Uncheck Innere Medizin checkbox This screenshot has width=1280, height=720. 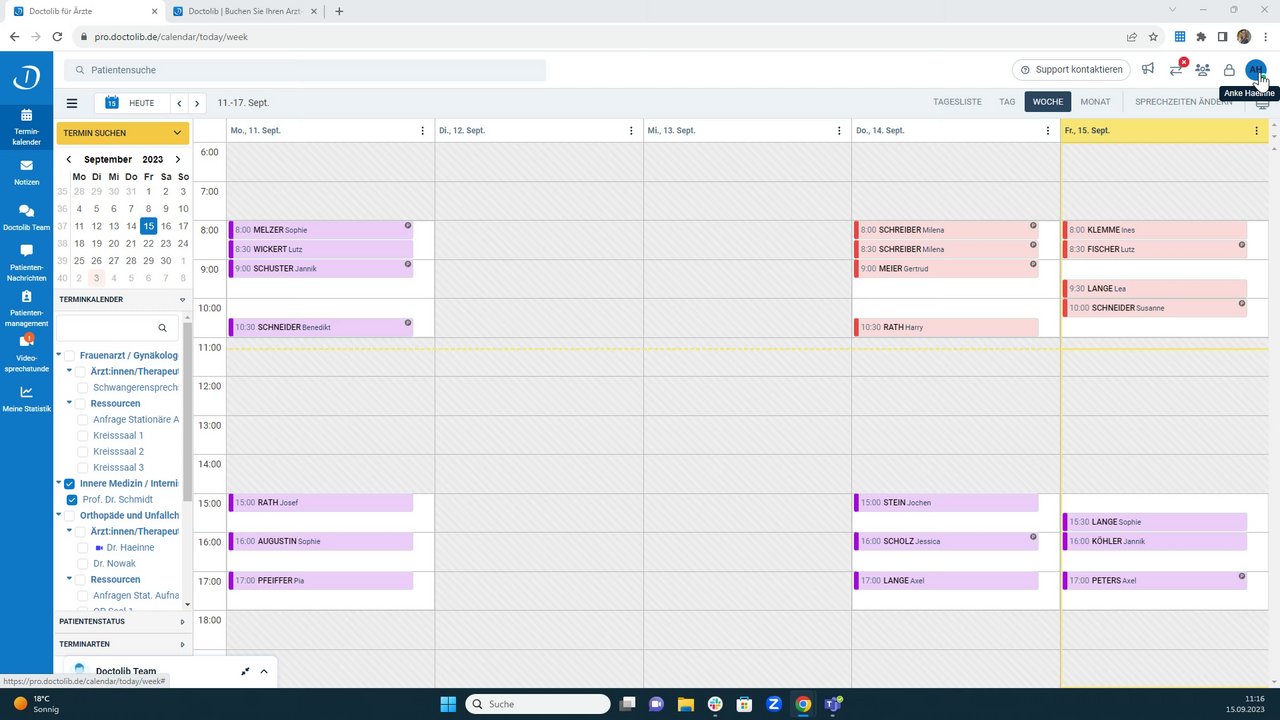pos(70,483)
